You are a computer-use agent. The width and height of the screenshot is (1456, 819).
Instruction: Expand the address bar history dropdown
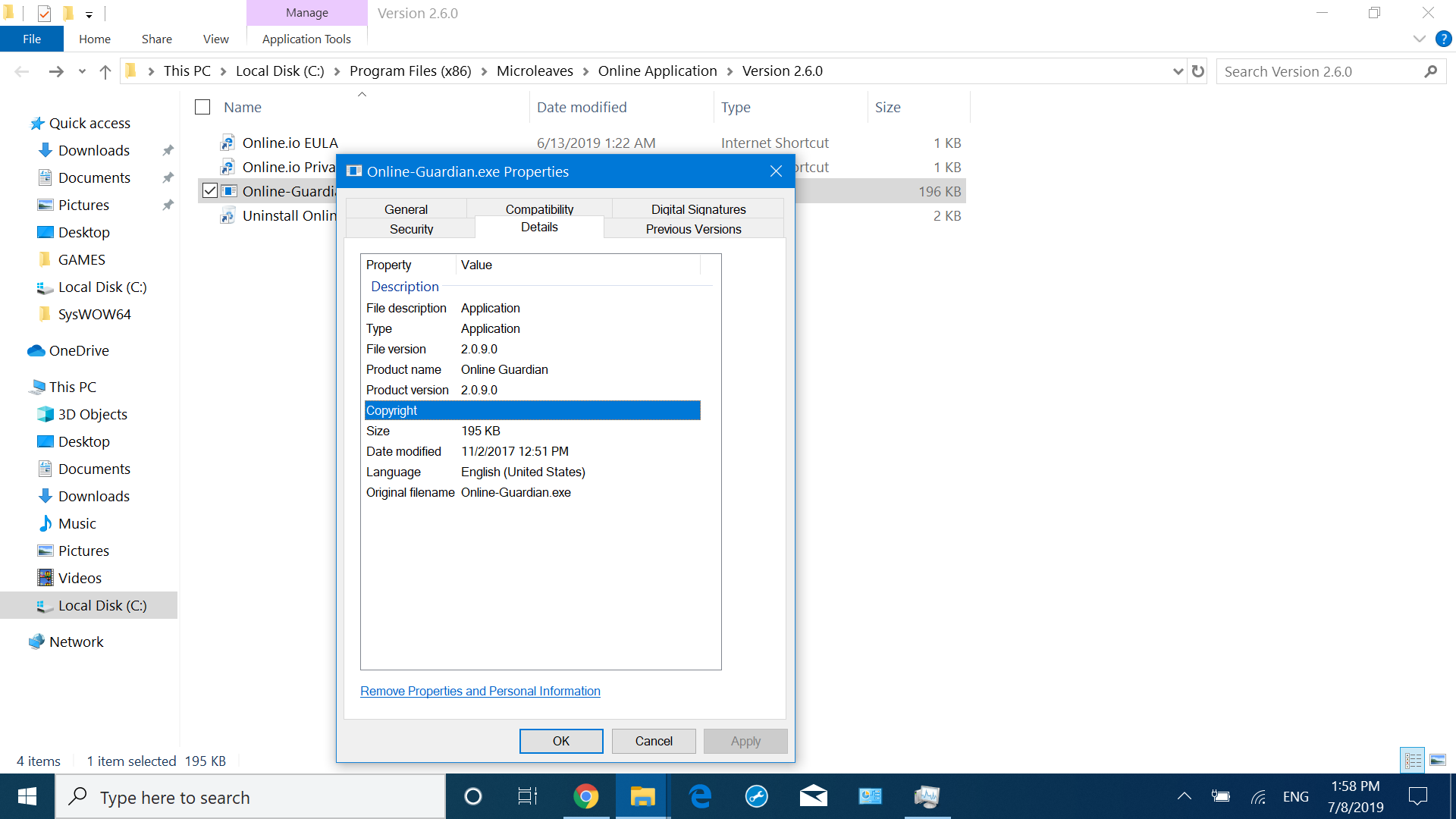[1178, 71]
